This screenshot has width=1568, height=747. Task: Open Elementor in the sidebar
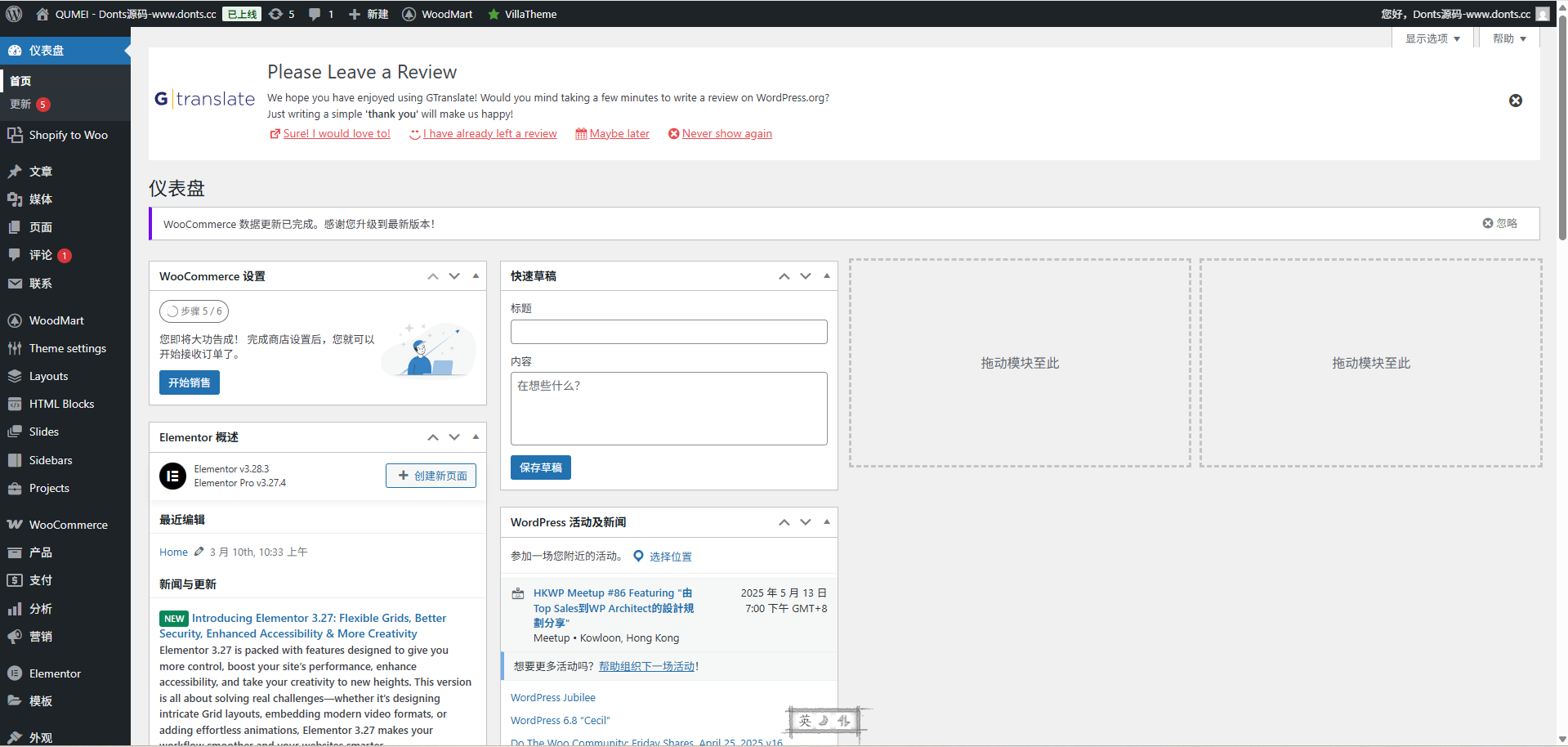click(x=65, y=673)
